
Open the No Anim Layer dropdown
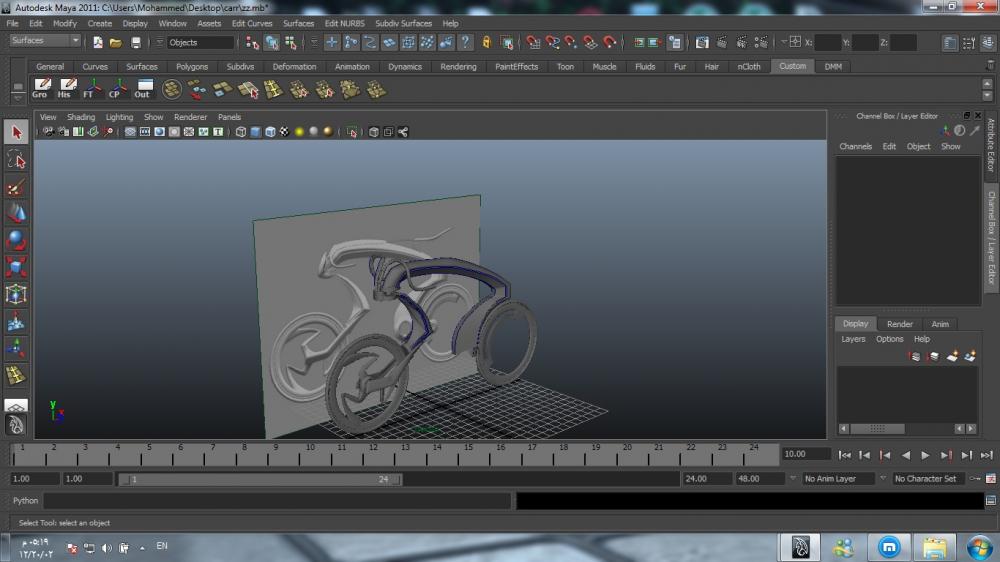point(840,479)
